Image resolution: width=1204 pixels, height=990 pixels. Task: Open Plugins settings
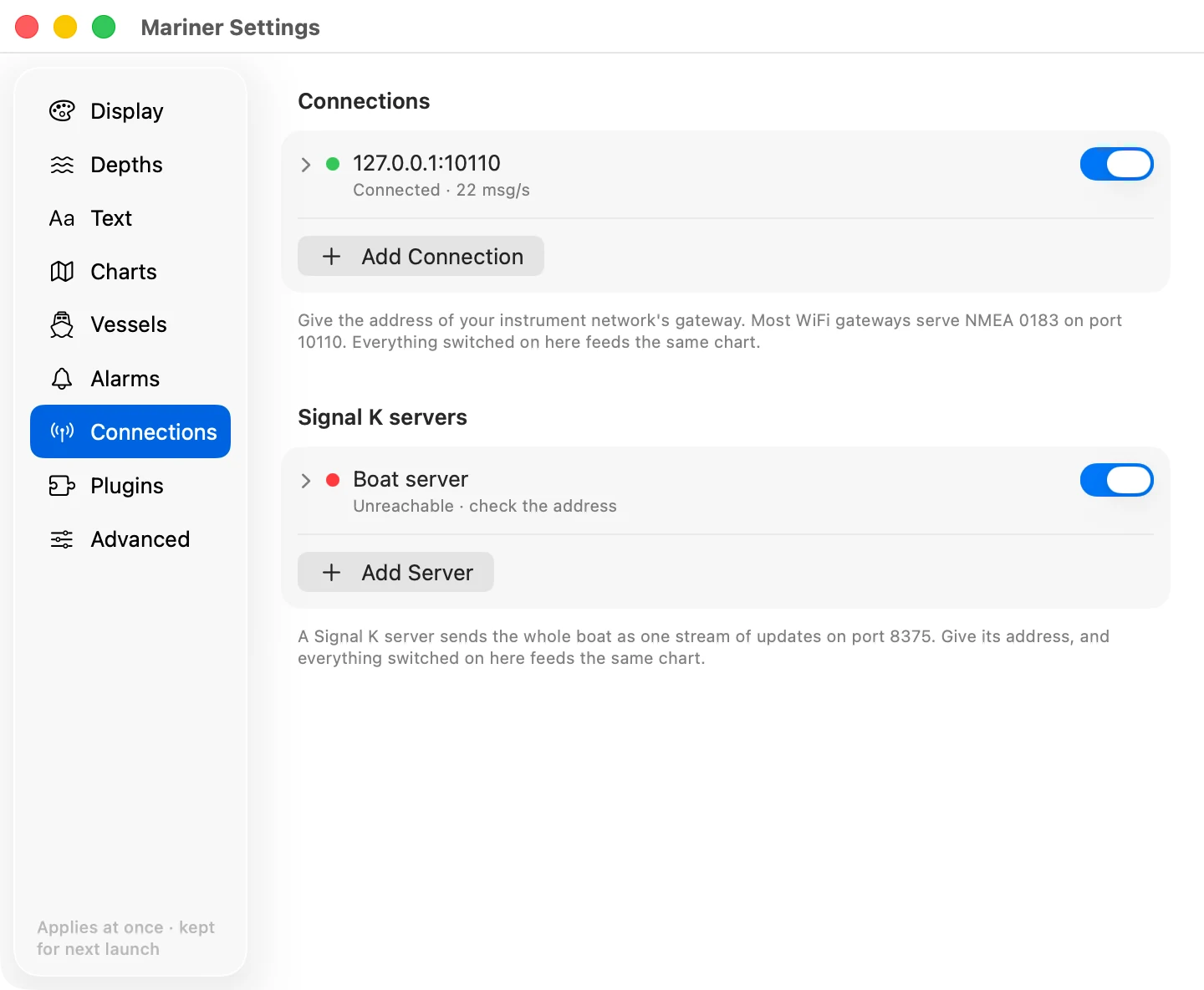coord(130,486)
